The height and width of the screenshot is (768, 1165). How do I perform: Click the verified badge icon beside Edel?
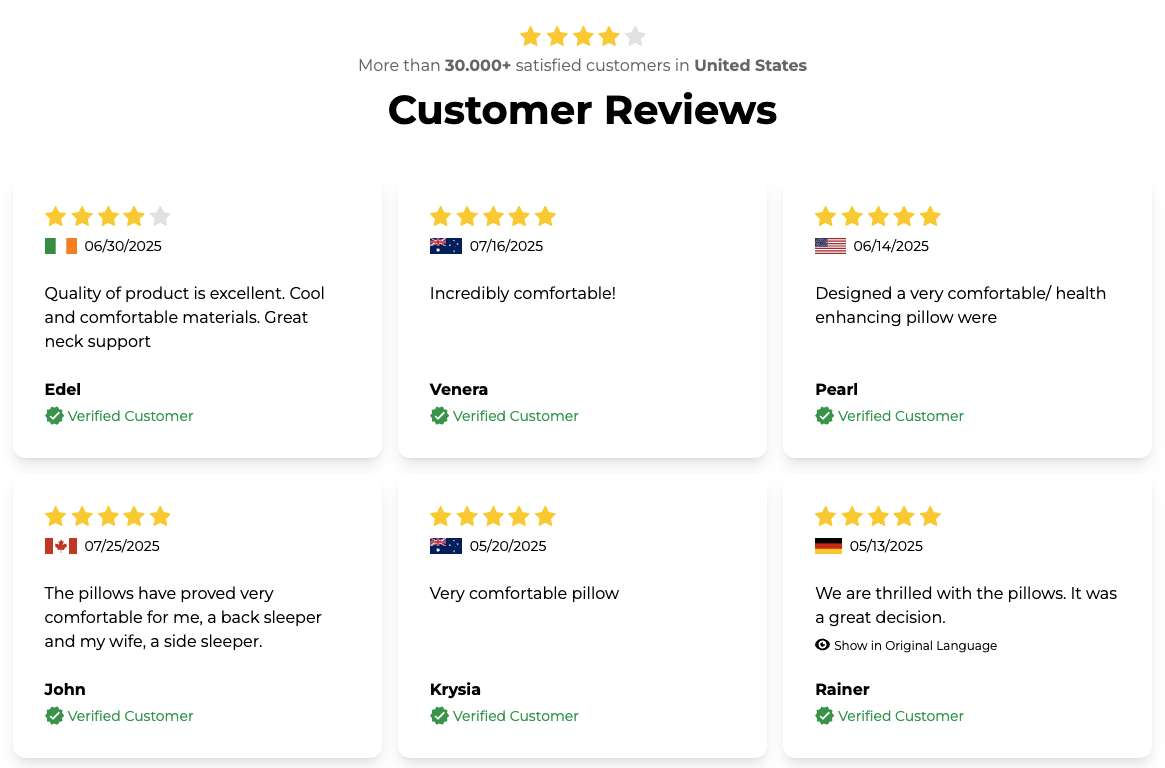click(x=54, y=416)
